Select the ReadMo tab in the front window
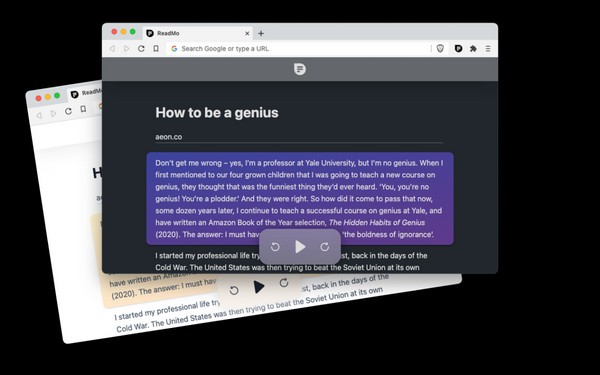 coord(197,33)
